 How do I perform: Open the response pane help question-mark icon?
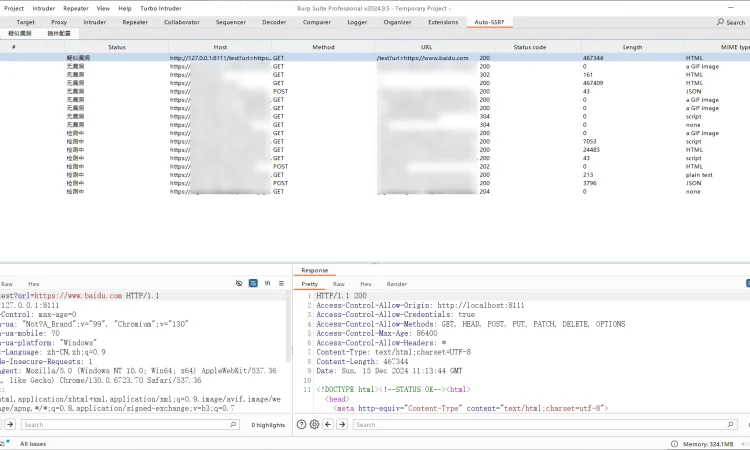coord(301,424)
